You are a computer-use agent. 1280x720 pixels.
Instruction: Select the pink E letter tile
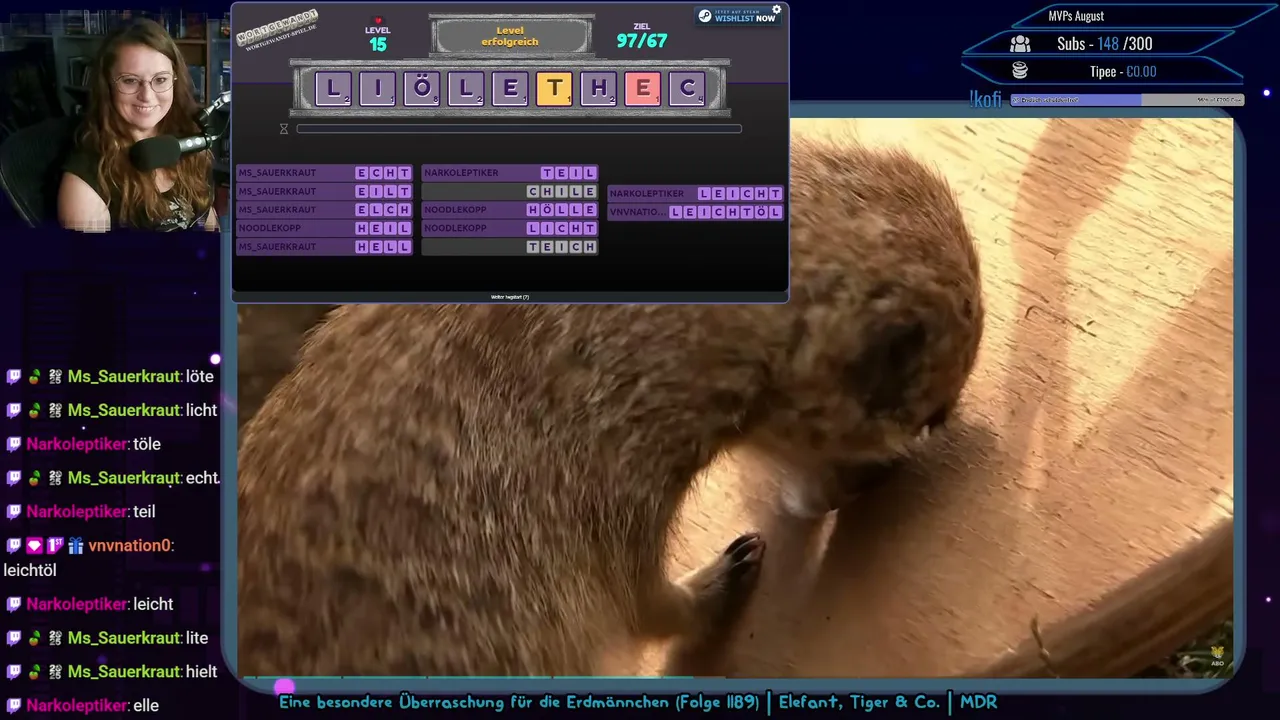[642, 88]
